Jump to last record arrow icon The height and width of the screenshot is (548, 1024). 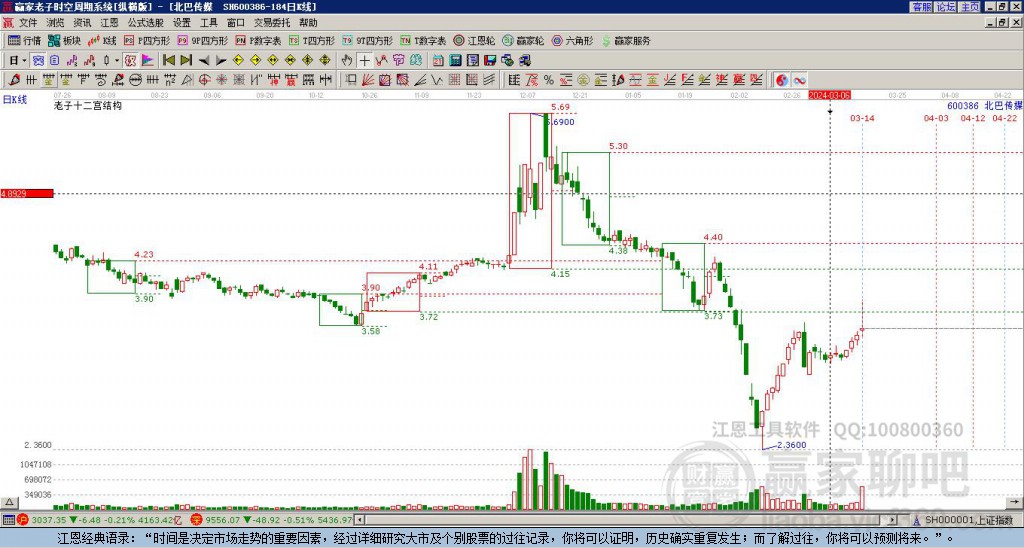186,61
